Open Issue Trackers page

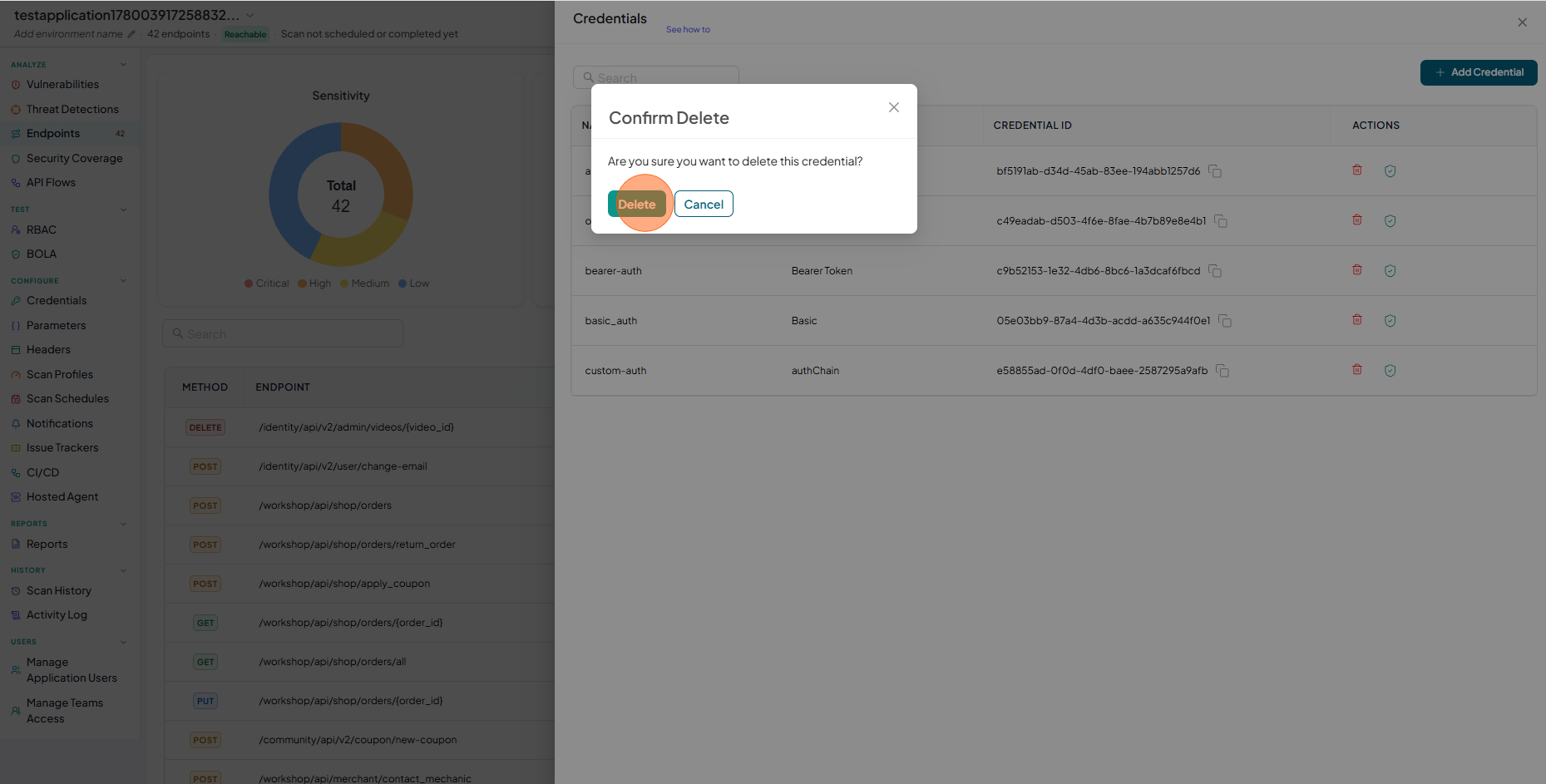(x=62, y=447)
